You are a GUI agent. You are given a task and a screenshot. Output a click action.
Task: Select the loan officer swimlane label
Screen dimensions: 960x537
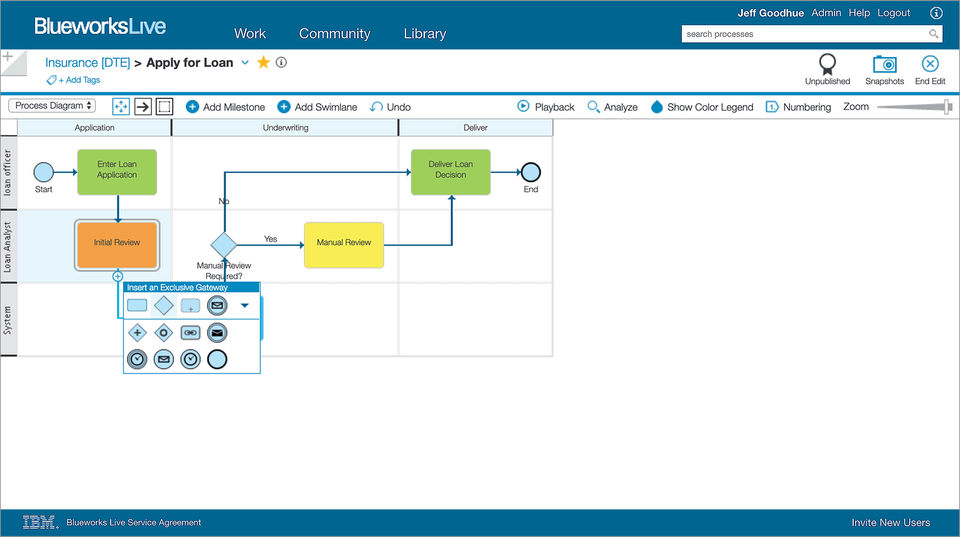pyautogui.click(x=8, y=173)
